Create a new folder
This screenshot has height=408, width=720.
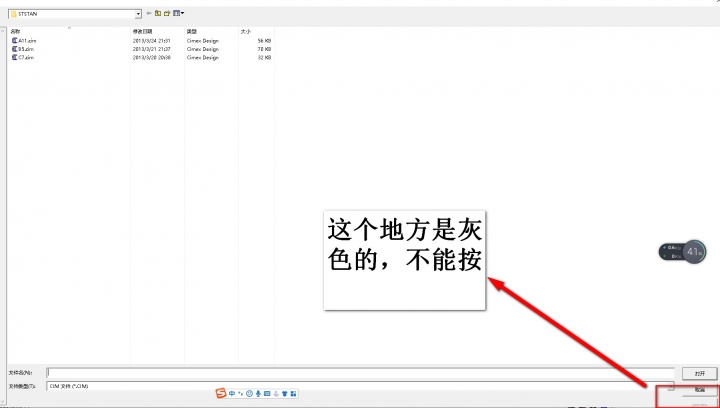[167, 14]
